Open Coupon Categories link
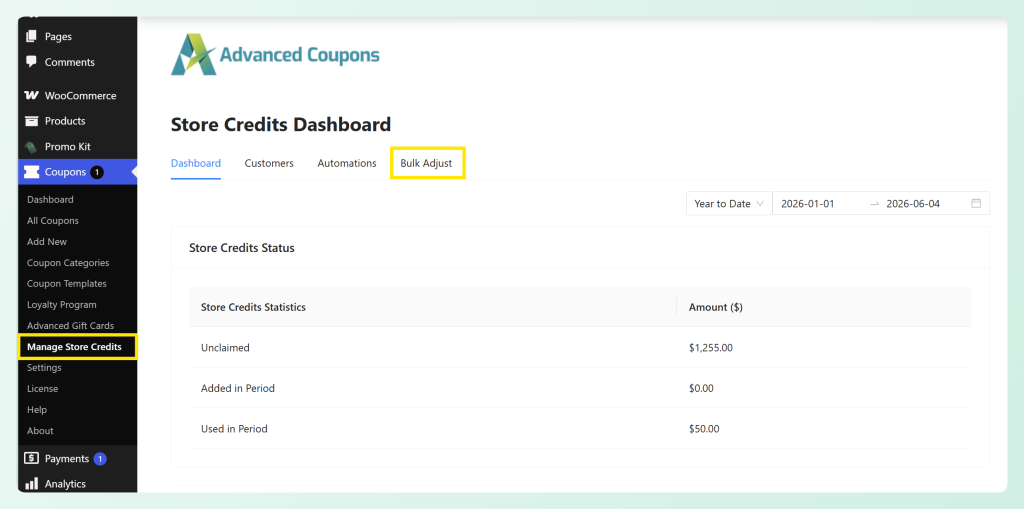1024x509 pixels. [68, 263]
